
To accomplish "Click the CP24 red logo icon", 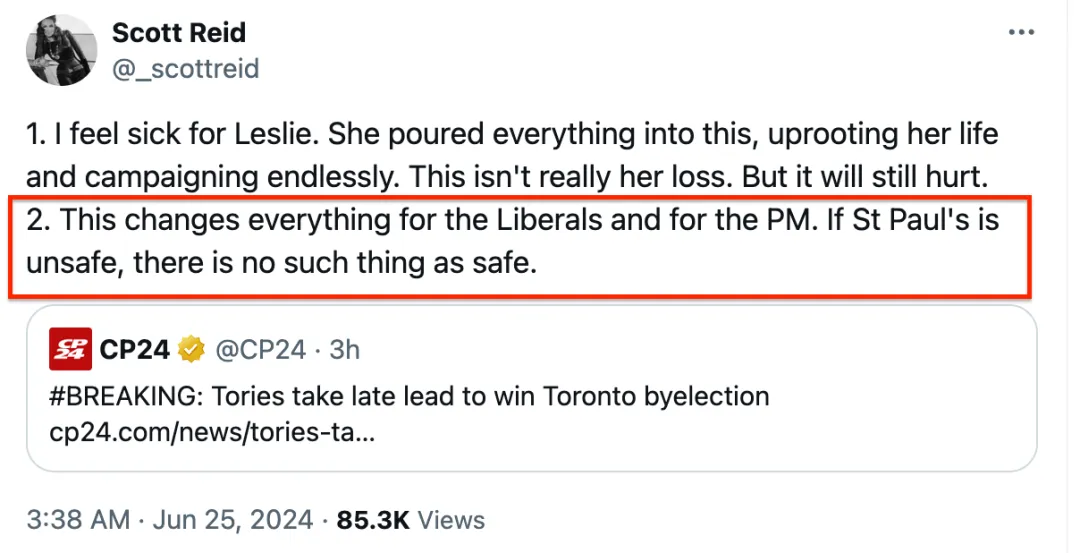I will pyautogui.click(x=70, y=349).
